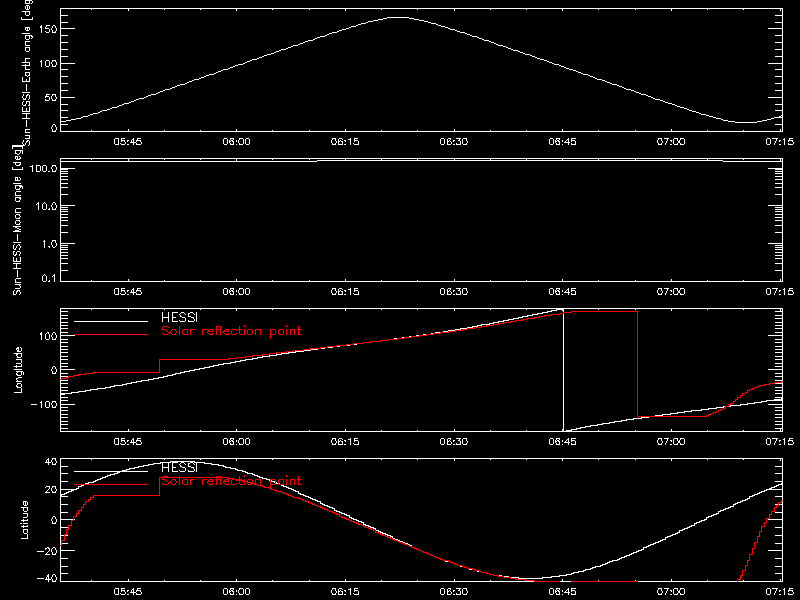The image size is (800, 600).
Task: Click the 40 tick on Latitude axis
Action: (x=51, y=462)
